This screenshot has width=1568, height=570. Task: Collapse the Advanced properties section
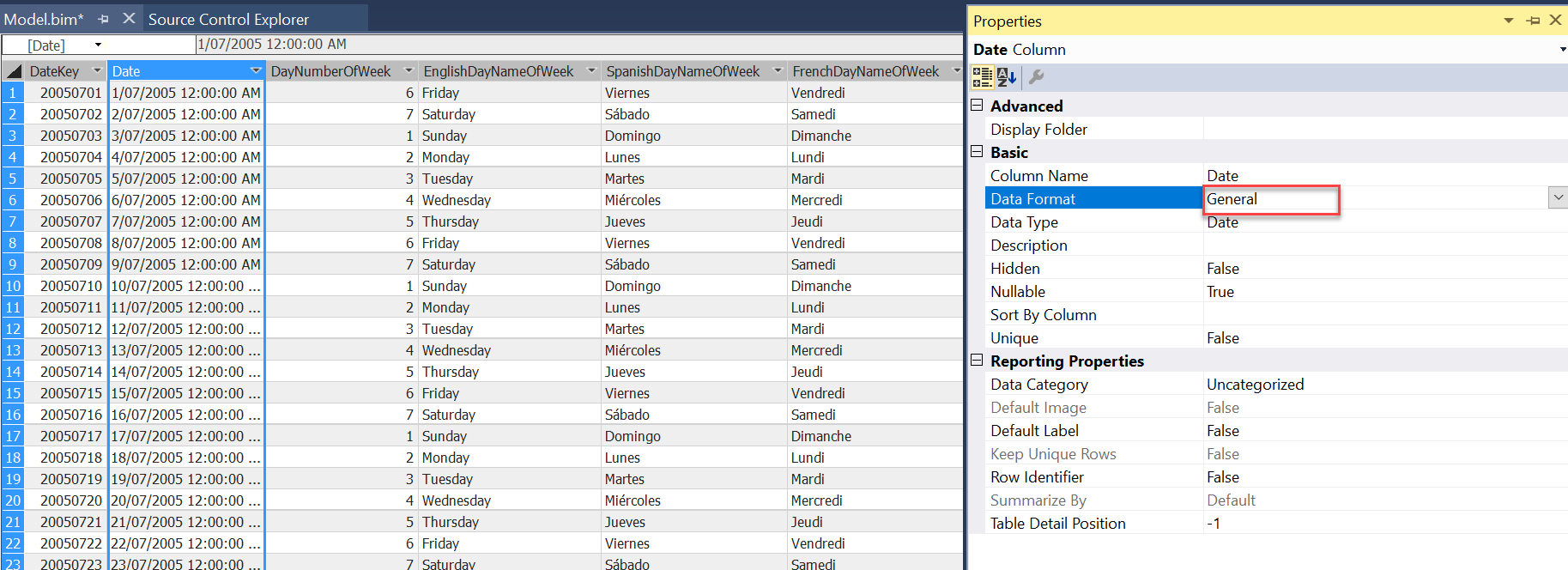click(x=977, y=105)
